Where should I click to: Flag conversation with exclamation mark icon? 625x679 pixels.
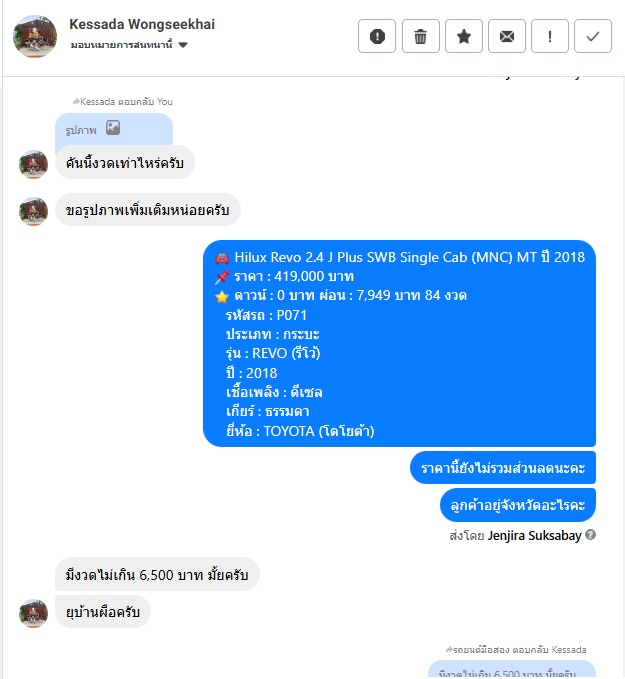pyautogui.click(x=550, y=36)
